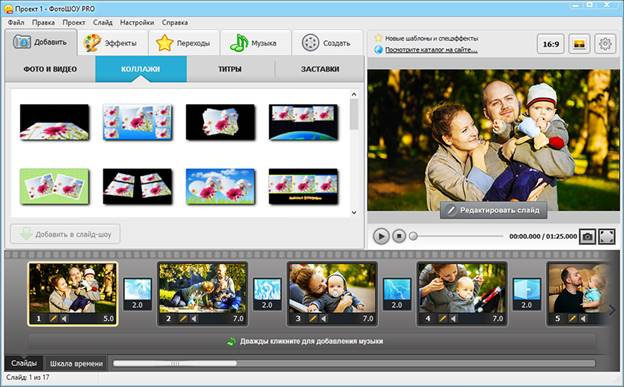This screenshot has width=624, height=387.
Task: Click collage list scroll down arrow
Action: tap(354, 212)
